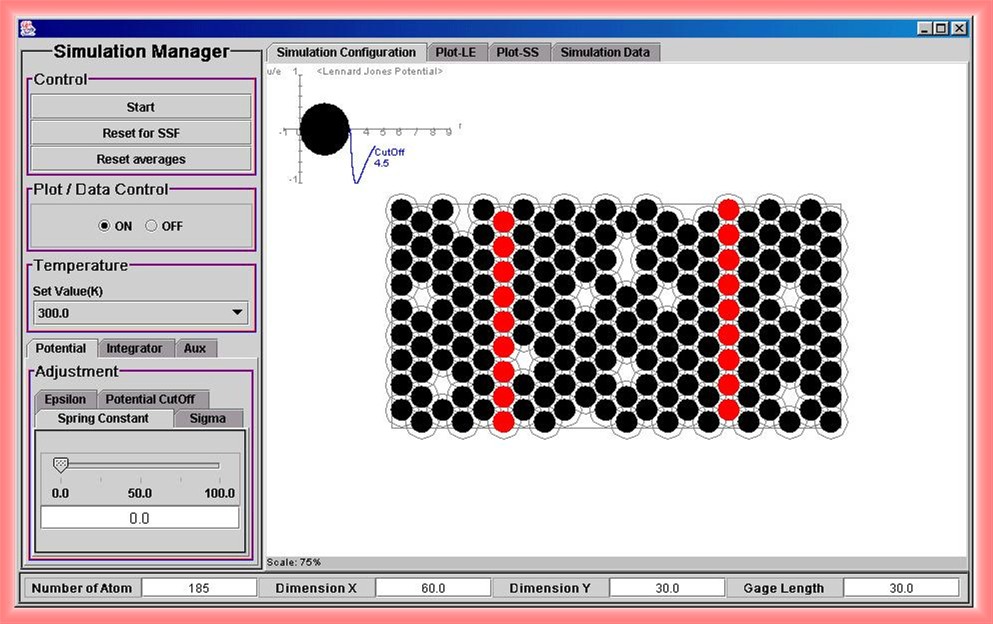Screen dimensions: 993x624
Task: Click the Reset averages button
Action: coord(141,159)
